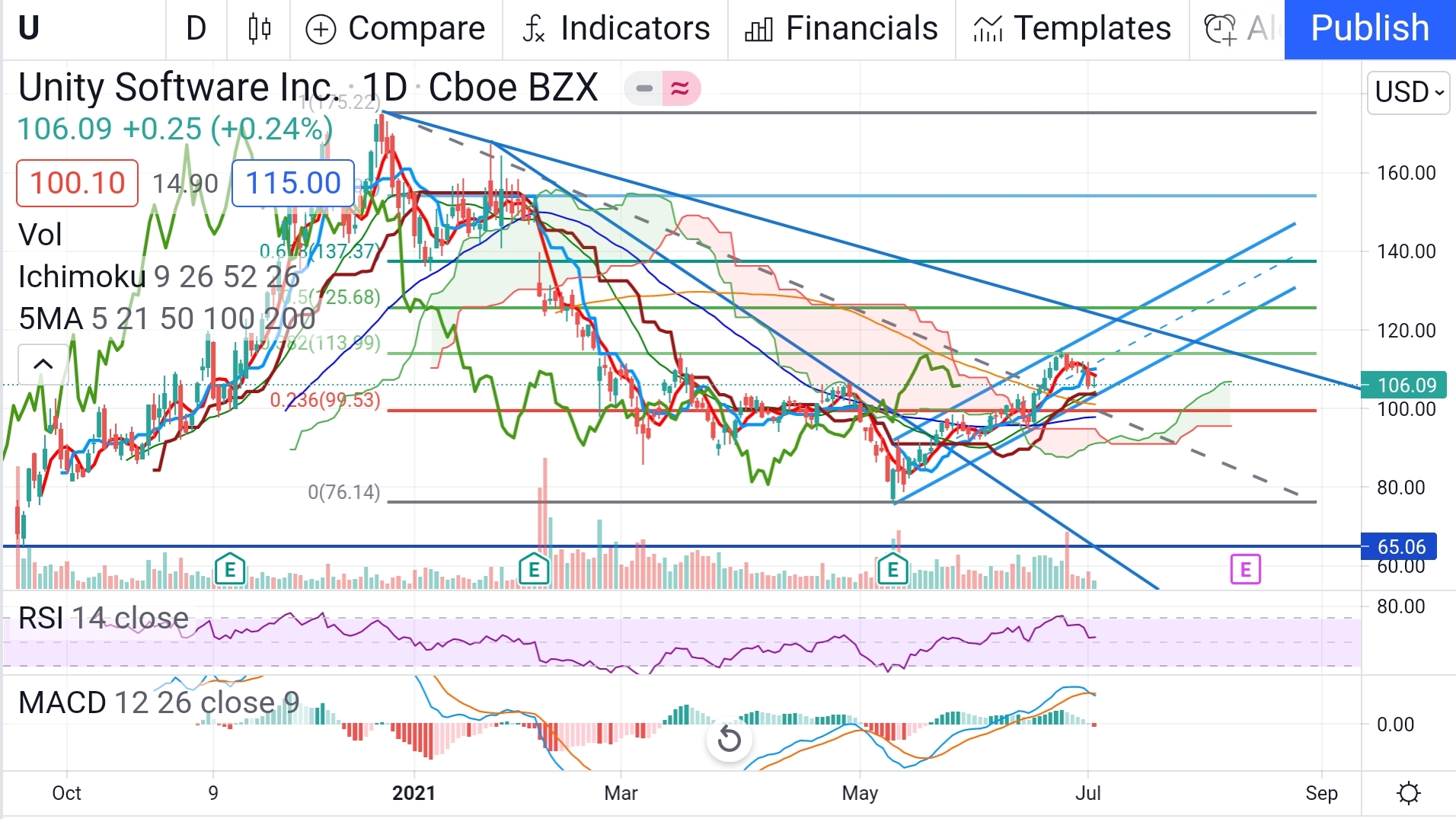Open chart settings gear icon
The image size is (1456, 819).
point(1409,793)
